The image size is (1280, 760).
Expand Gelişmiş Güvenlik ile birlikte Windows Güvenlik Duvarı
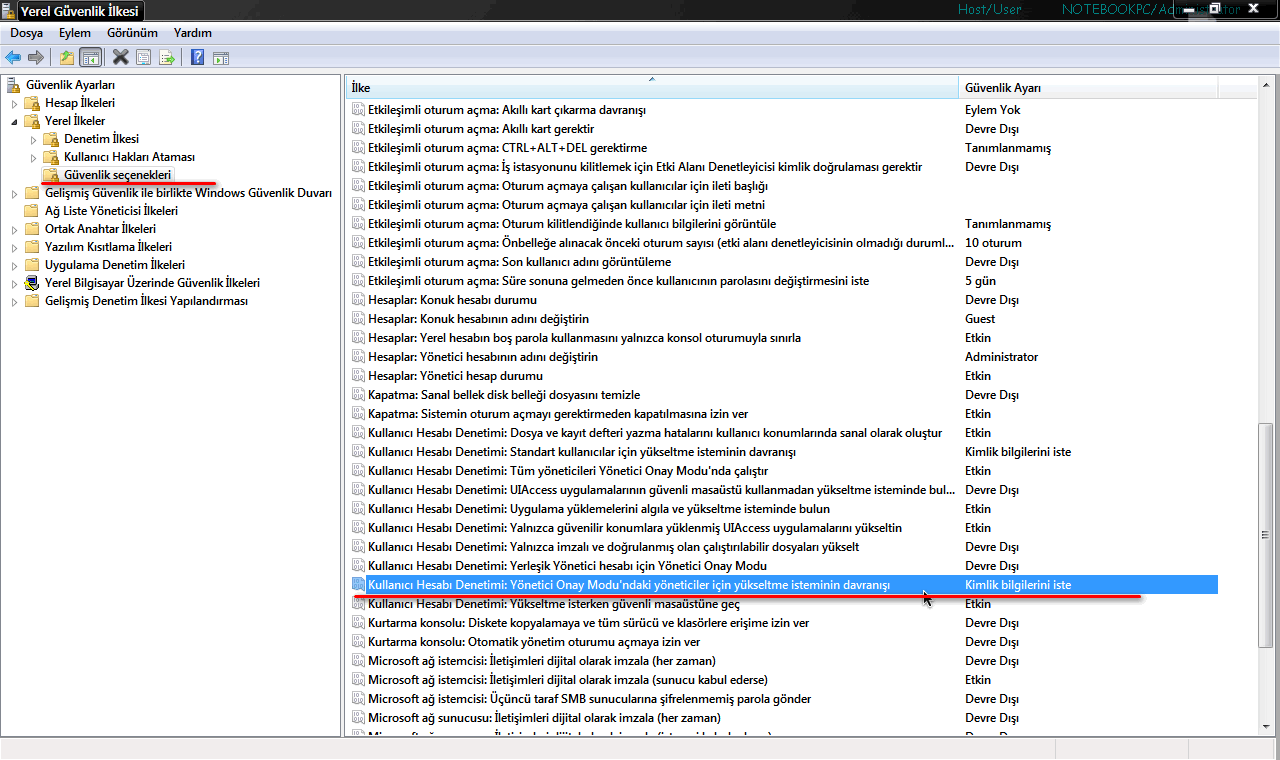point(14,193)
